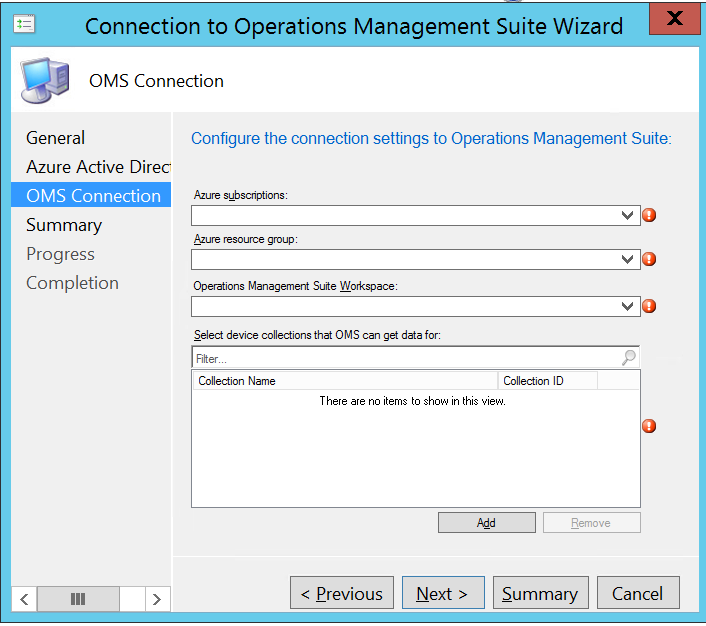
Task: Expand the Azure subscriptions dropdown
Action: pyautogui.click(x=628, y=215)
